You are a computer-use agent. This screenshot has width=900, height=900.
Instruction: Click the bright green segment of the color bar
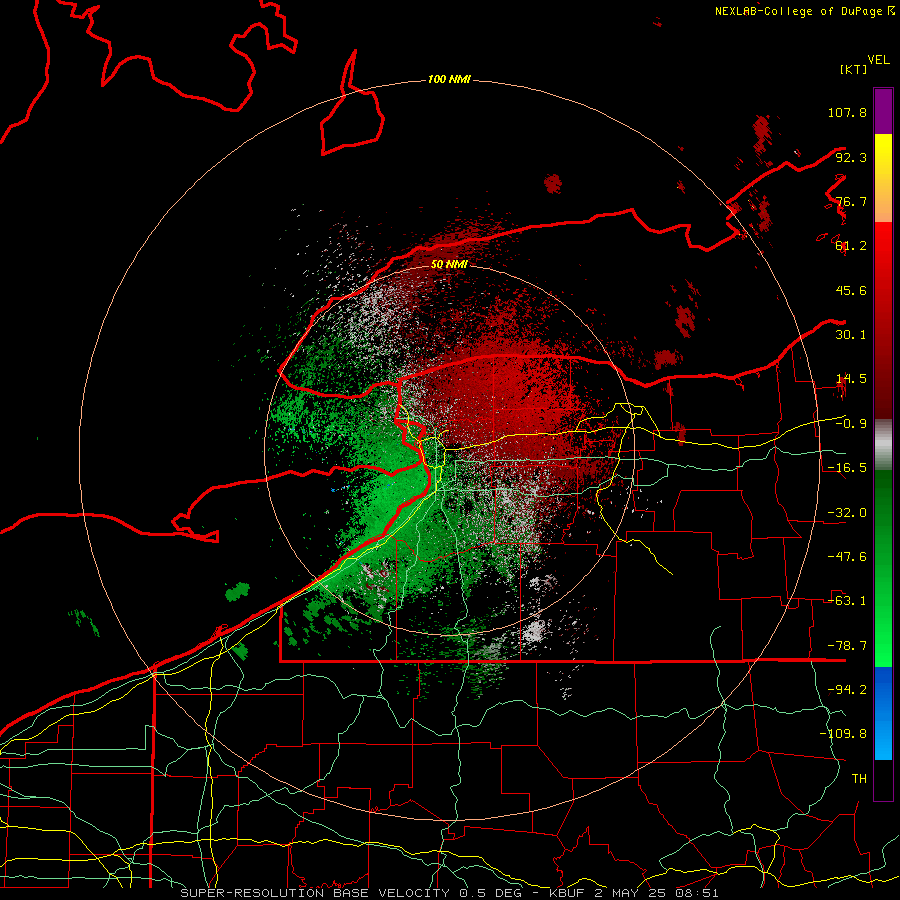pyautogui.click(x=883, y=568)
